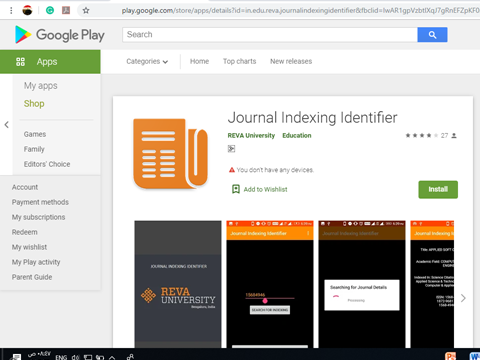The image size is (480, 360).
Task: Open the Games section
Action: click(x=35, y=134)
